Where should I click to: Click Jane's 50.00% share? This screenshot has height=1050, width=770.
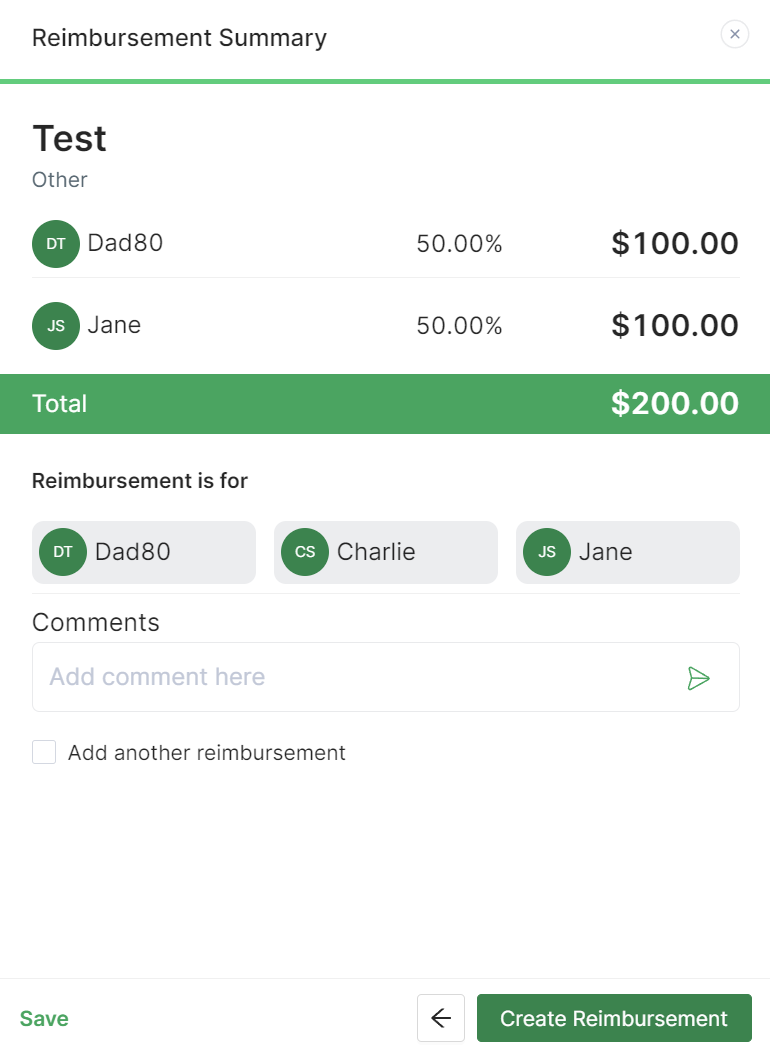[x=459, y=326]
